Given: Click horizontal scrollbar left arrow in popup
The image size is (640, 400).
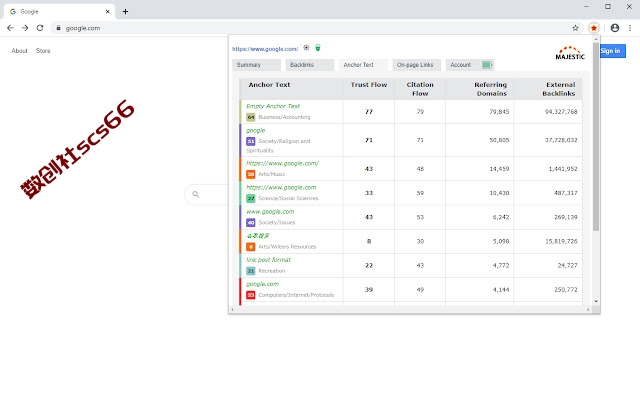Looking at the screenshot, I should point(232,310).
